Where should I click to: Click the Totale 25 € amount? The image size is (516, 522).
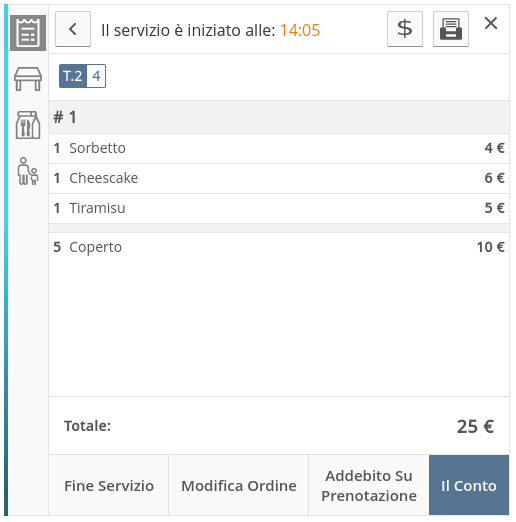[x=475, y=426]
